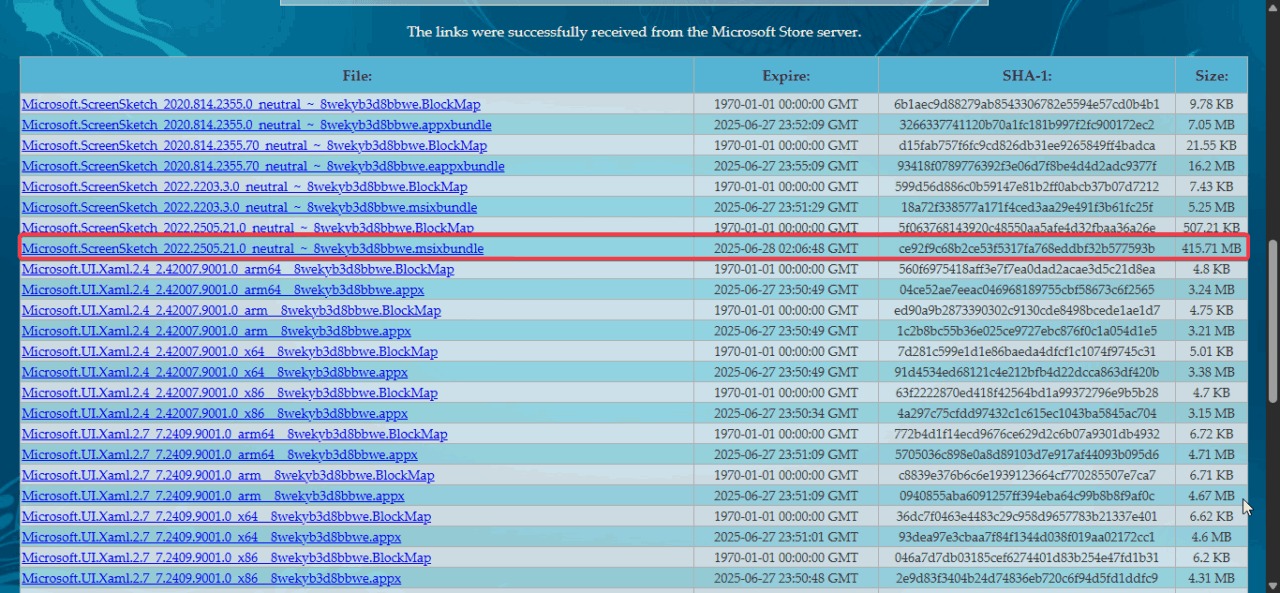Download UI.Xaml.2.7 arm appx package
Image resolution: width=1280 pixels, height=593 pixels.
point(213,496)
